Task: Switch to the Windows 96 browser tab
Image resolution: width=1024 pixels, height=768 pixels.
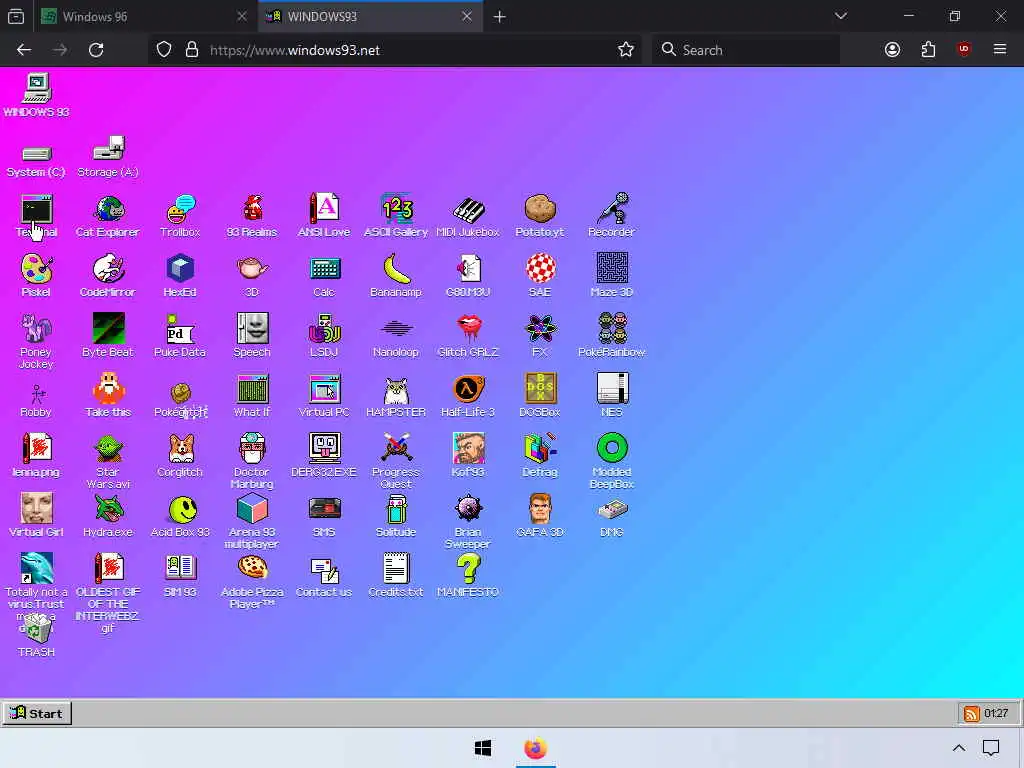Action: pyautogui.click(x=146, y=16)
